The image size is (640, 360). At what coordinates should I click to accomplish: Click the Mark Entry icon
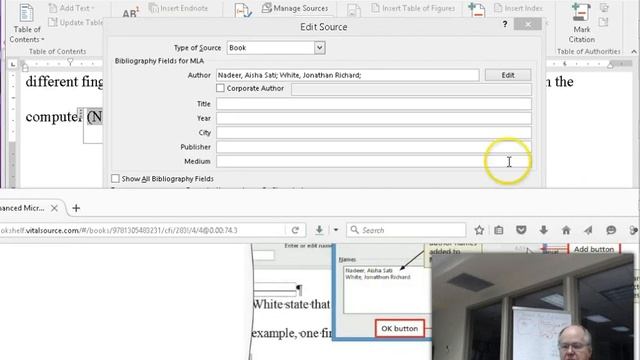[476, 10]
